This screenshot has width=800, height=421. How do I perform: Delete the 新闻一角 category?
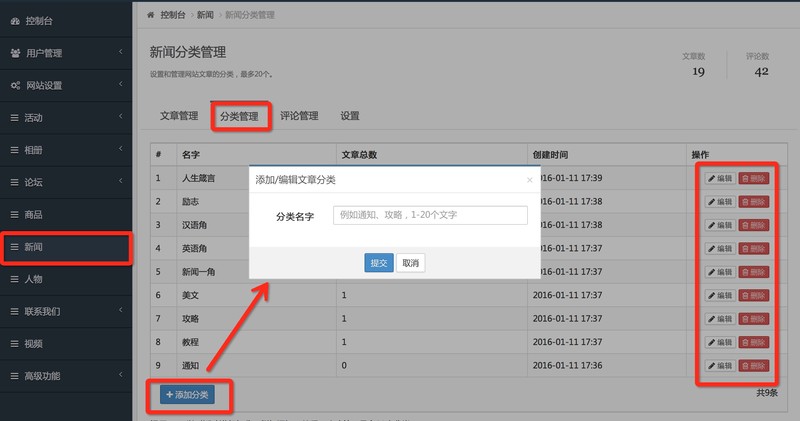pyautogui.click(x=754, y=272)
